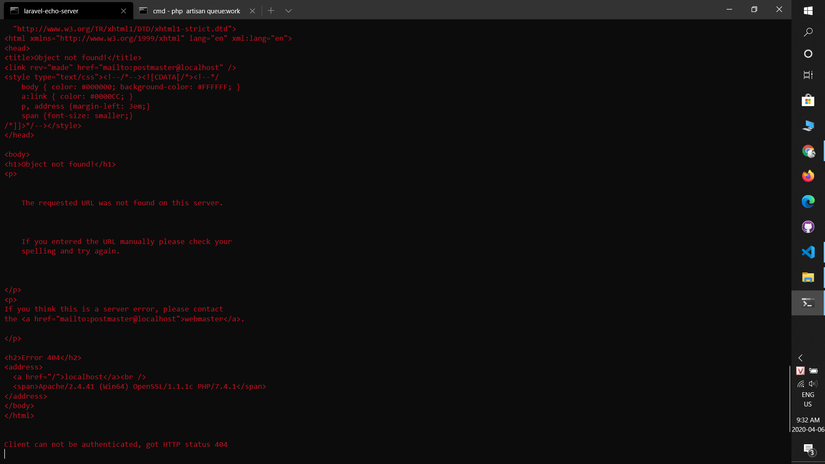825x464 pixels.
Task: Switch to Visual Studio Code on taskbar
Action: pyautogui.click(x=808, y=252)
